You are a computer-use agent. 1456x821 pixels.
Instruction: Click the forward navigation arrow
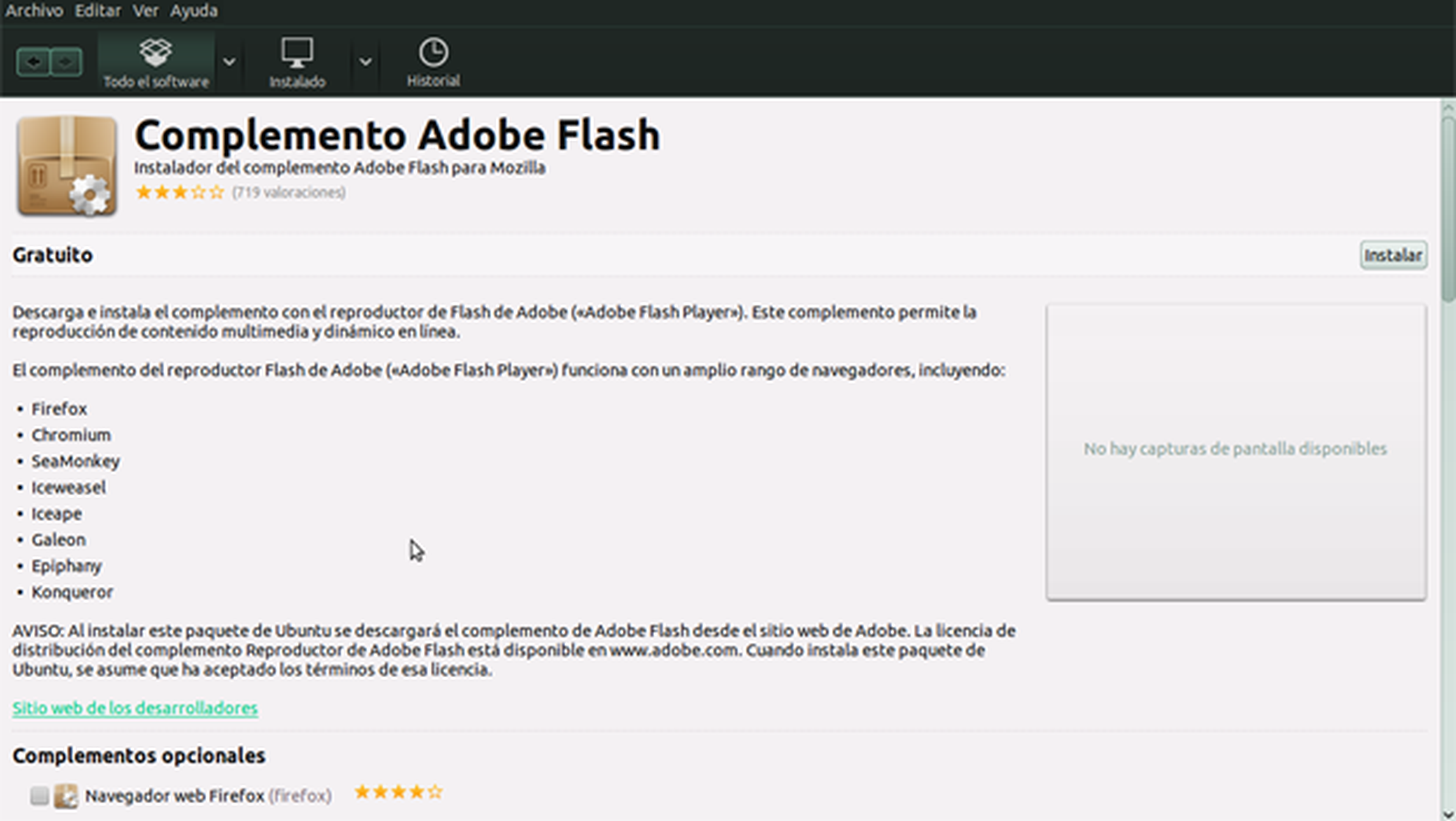[66, 61]
